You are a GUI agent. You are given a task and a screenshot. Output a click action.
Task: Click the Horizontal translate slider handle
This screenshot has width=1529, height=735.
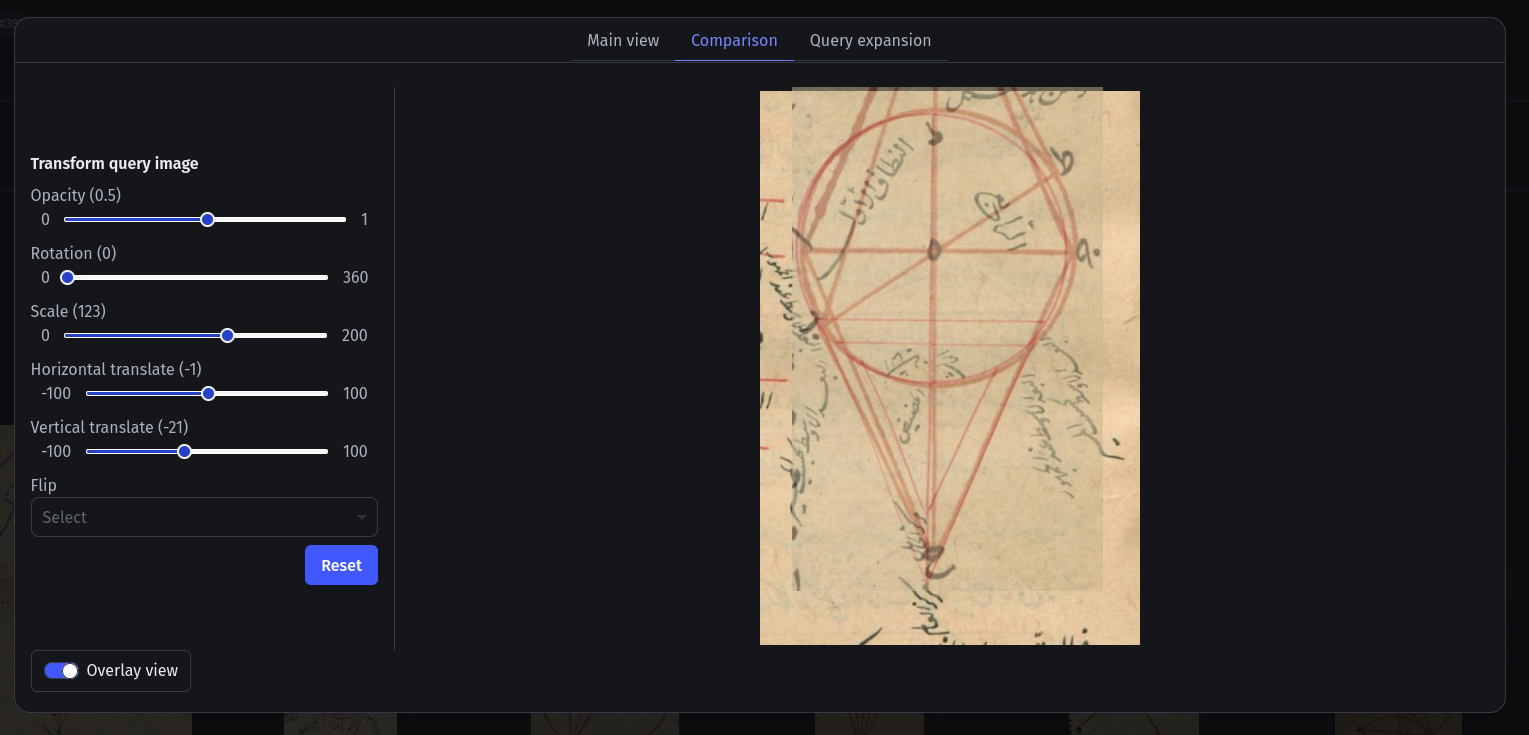[207, 393]
